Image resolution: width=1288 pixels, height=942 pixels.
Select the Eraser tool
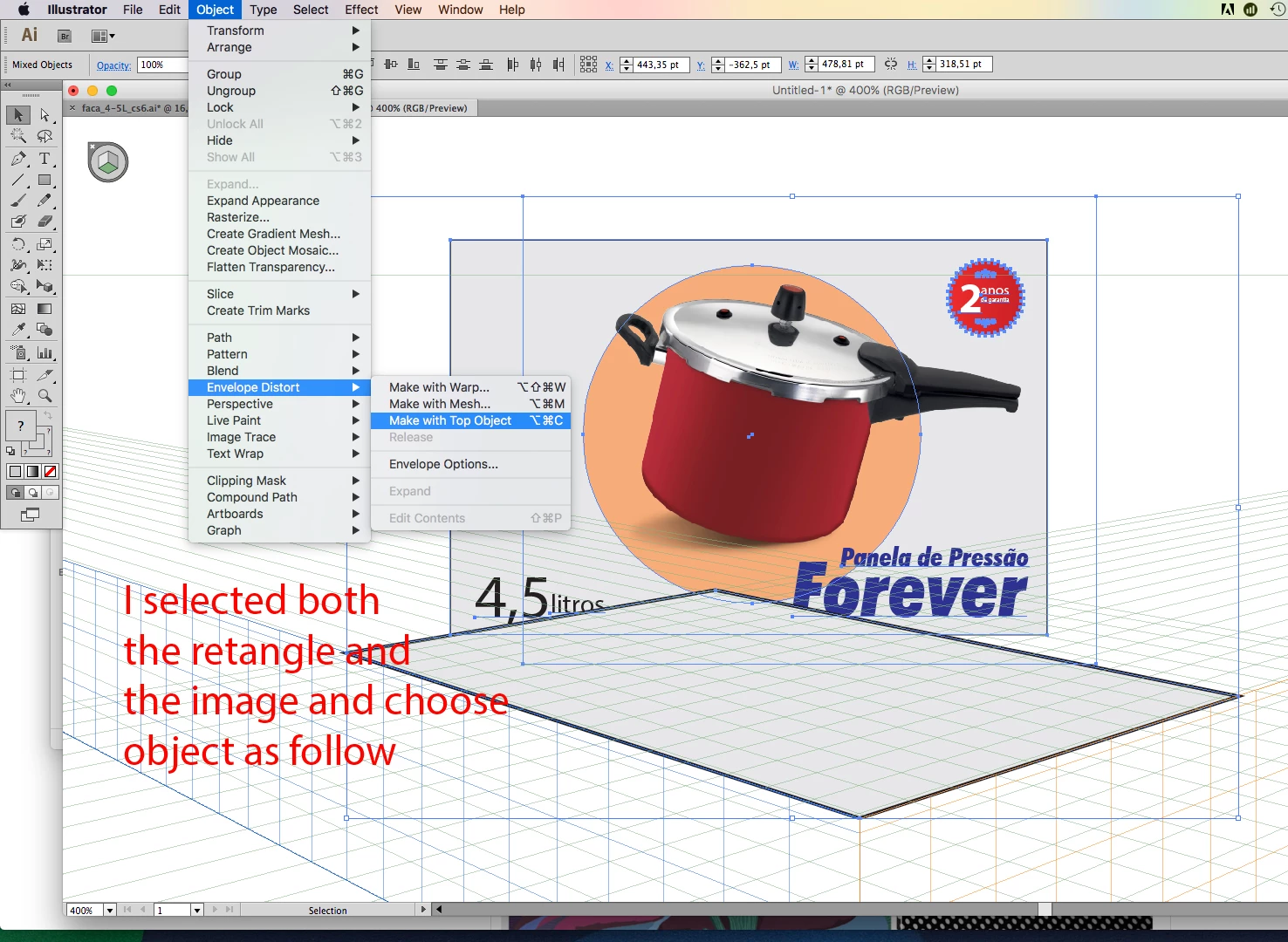[x=45, y=222]
